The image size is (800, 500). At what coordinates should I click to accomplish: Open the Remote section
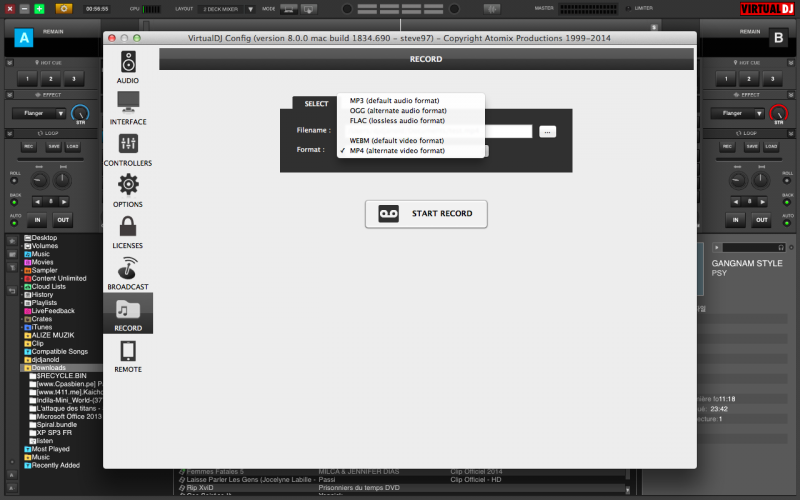coord(128,356)
